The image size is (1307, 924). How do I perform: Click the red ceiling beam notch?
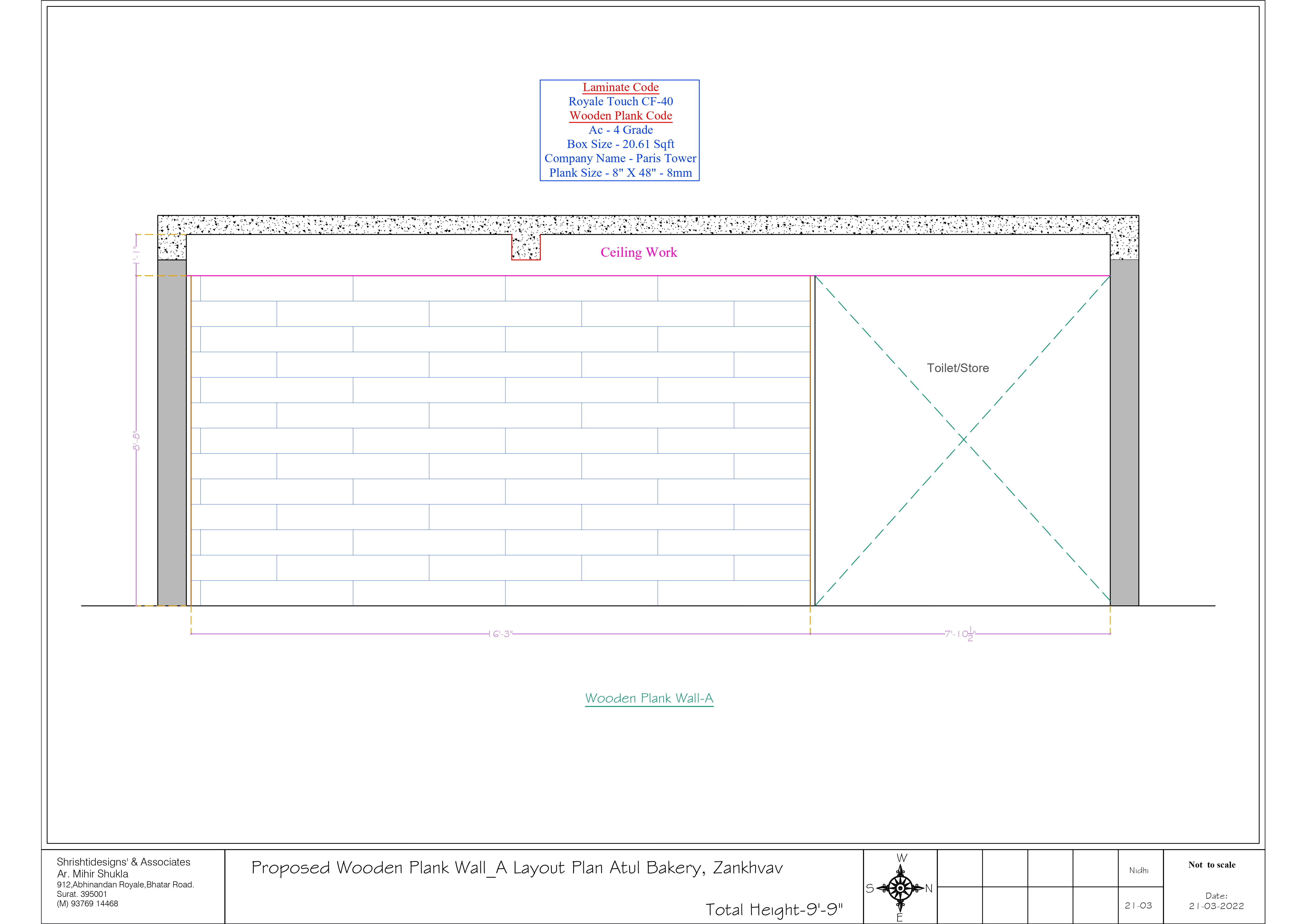tap(525, 247)
